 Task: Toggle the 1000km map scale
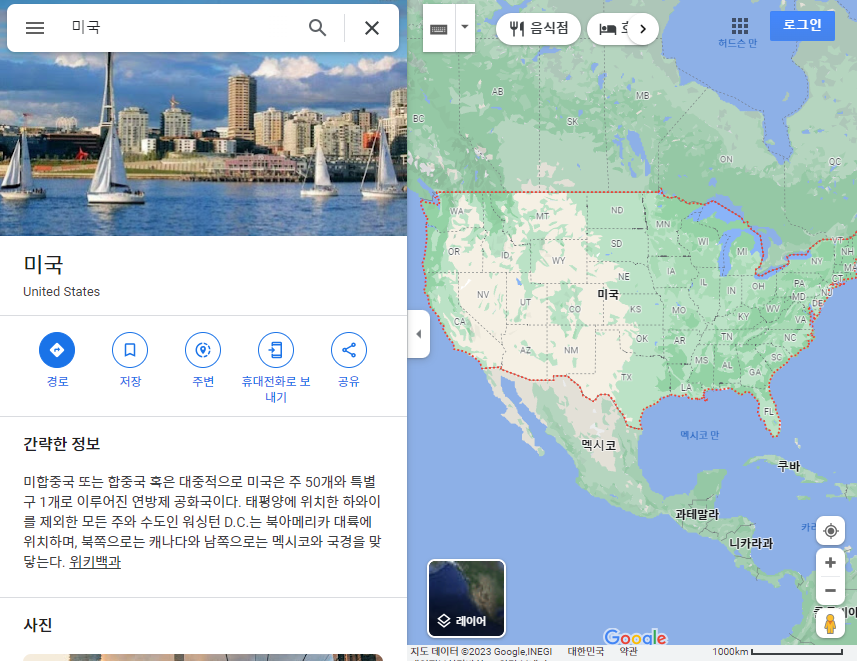(777, 651)
